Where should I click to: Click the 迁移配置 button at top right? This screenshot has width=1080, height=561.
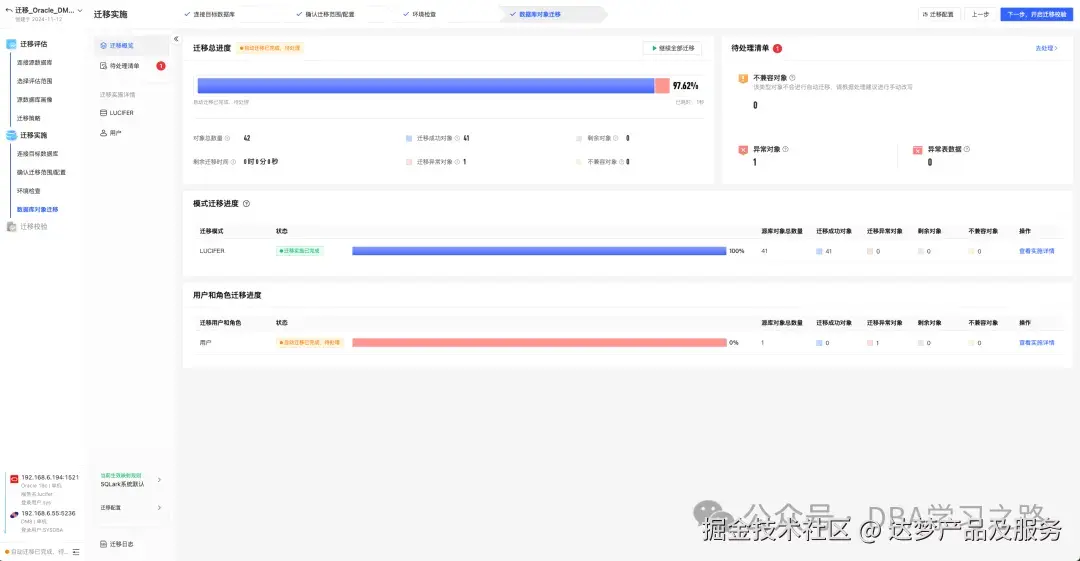(x=938, y=14)
